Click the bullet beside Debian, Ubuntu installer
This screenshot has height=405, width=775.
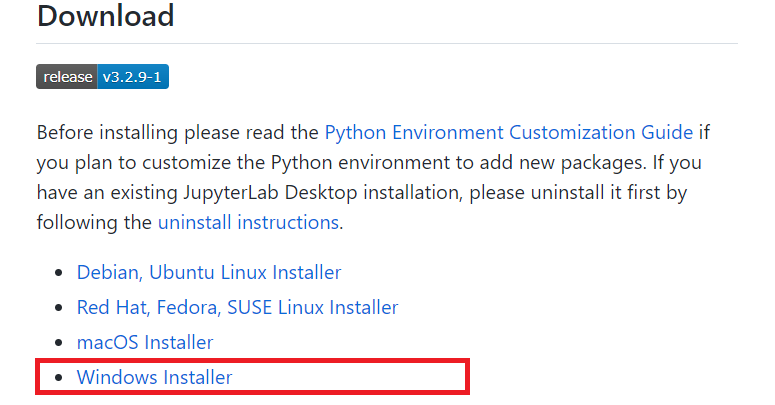coord(59,273)
